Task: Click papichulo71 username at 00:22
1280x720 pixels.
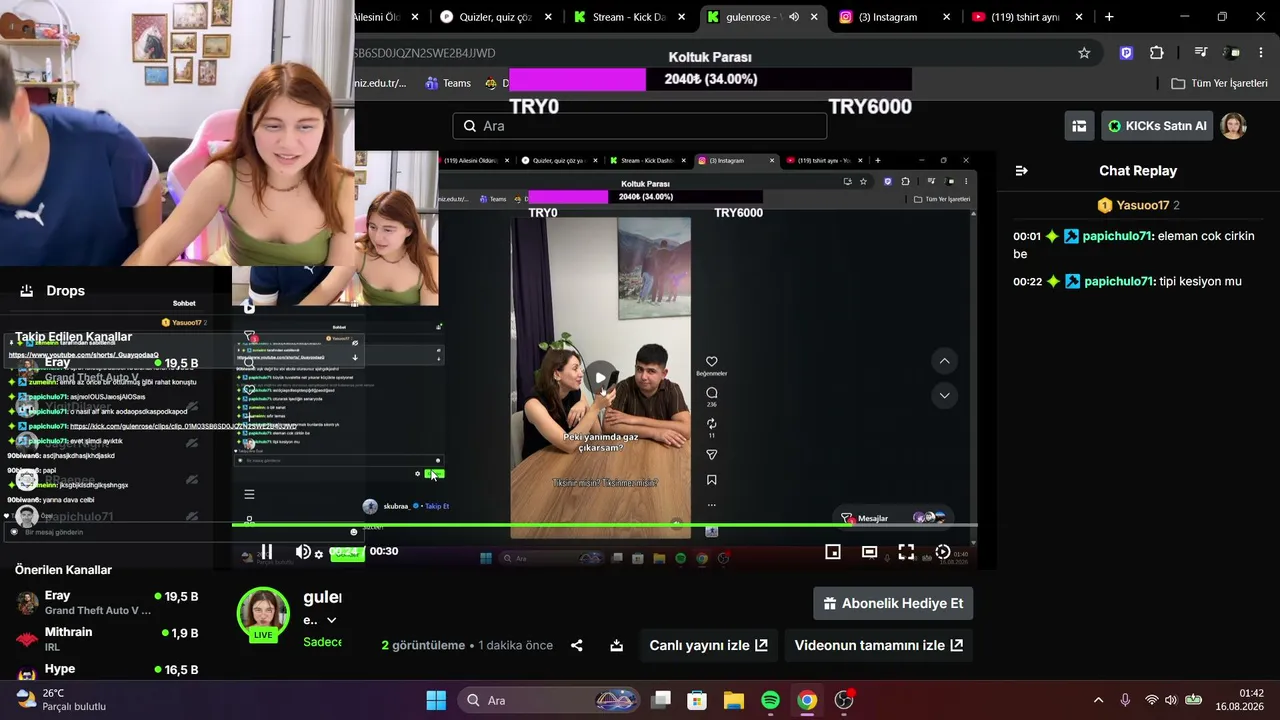Action: [1119, 281]
